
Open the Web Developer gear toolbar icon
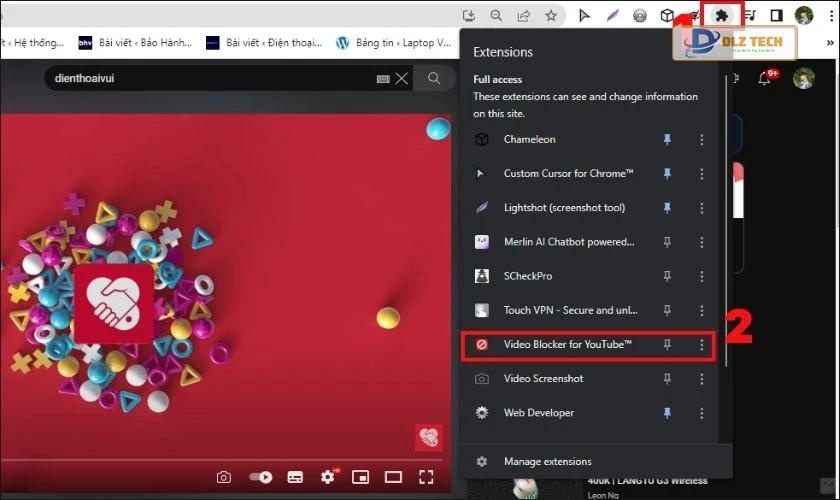point(640,16)
